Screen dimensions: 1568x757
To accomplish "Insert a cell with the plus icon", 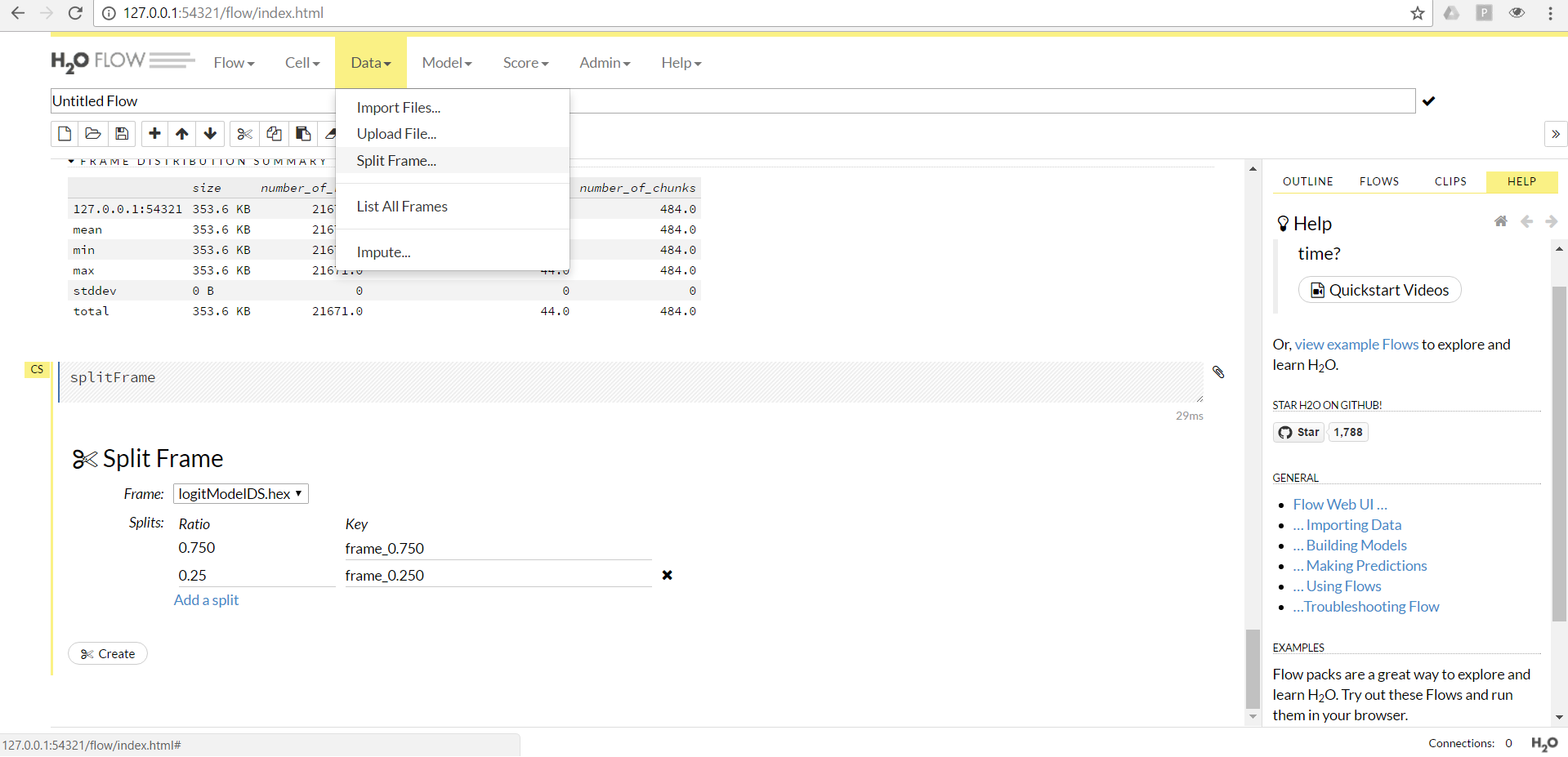I will pyautogui.click(x=154, y=133).
